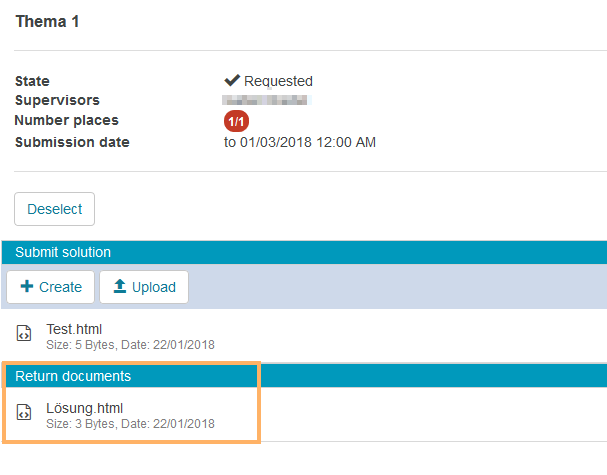This screenshot has height=475, width=607.
Task: Open the Test.html submitted file
Action: pyautogui.click(x=74, y=328)
